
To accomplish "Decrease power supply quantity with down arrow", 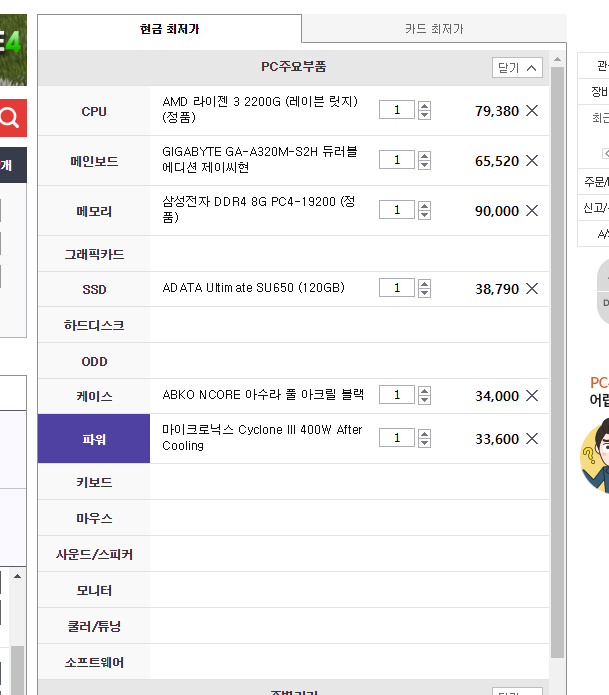I will 425,442.
